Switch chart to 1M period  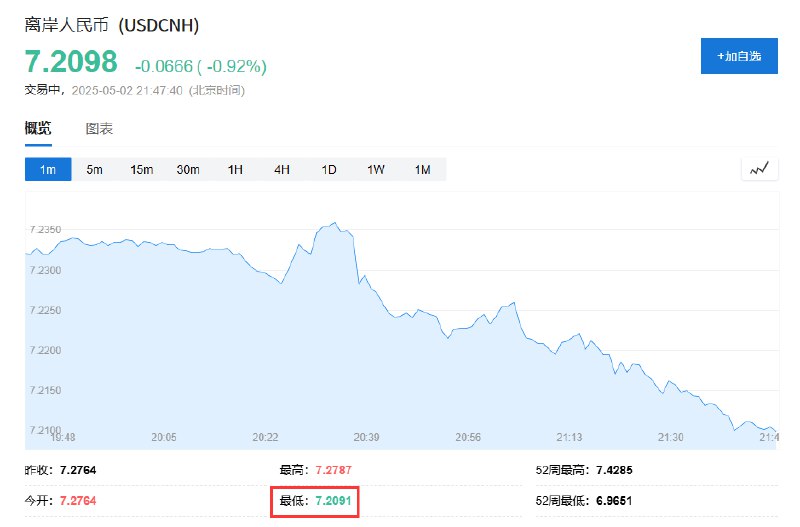pyautogui.click(x=422, y=169)
